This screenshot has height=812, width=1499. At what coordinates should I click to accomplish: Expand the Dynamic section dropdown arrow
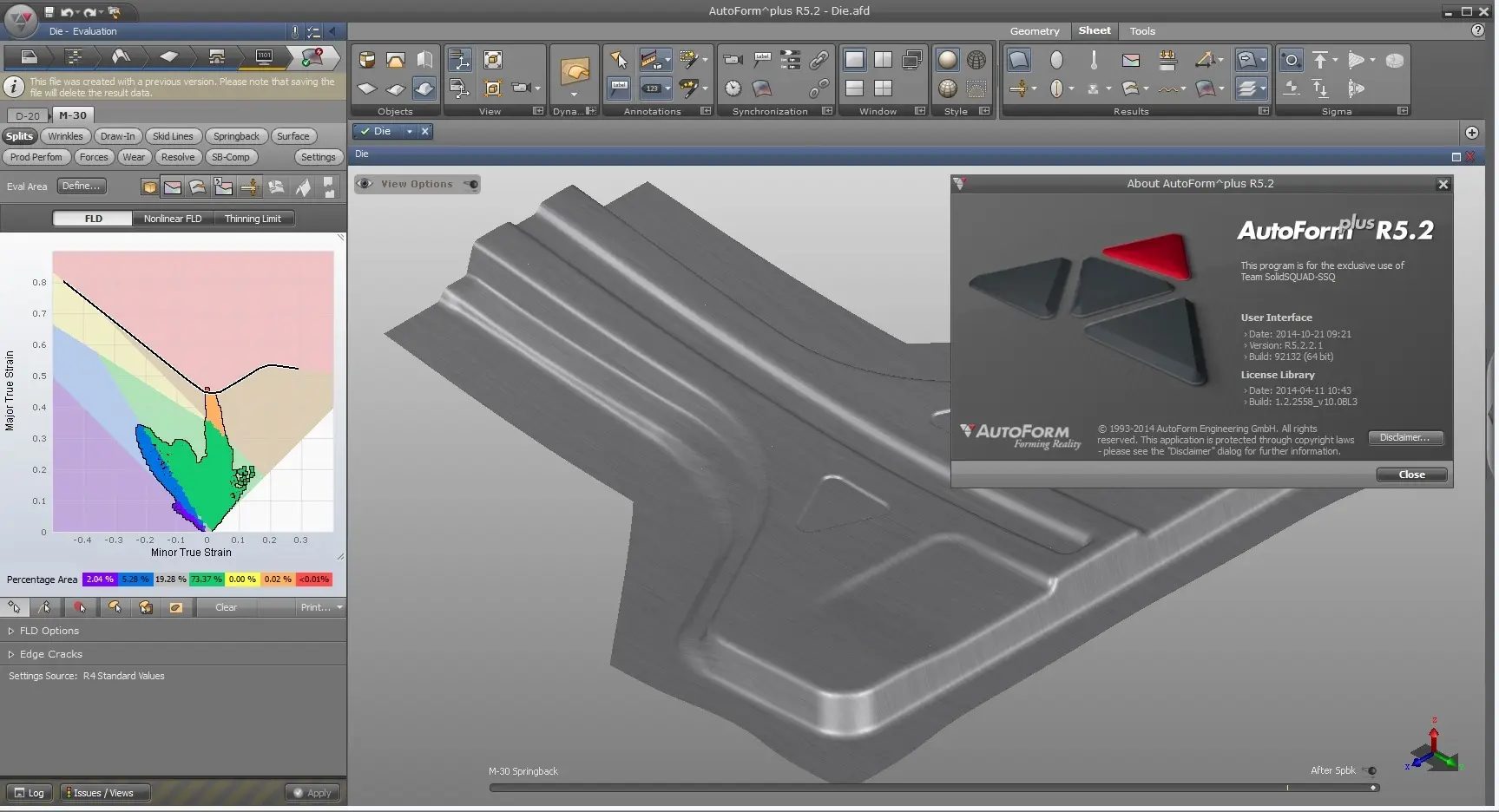tap(574, 94)
